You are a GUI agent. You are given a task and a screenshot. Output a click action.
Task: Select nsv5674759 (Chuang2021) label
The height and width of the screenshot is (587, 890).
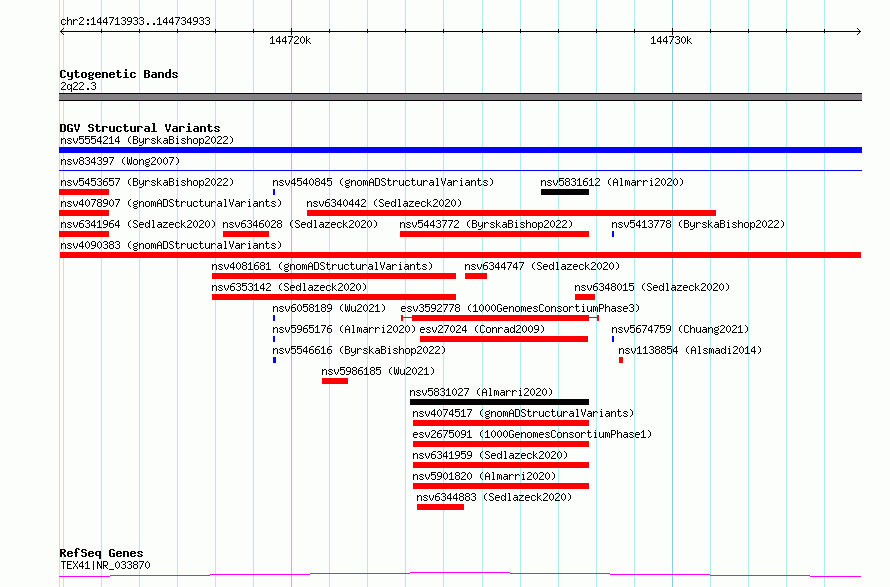[x=680, y=329]
